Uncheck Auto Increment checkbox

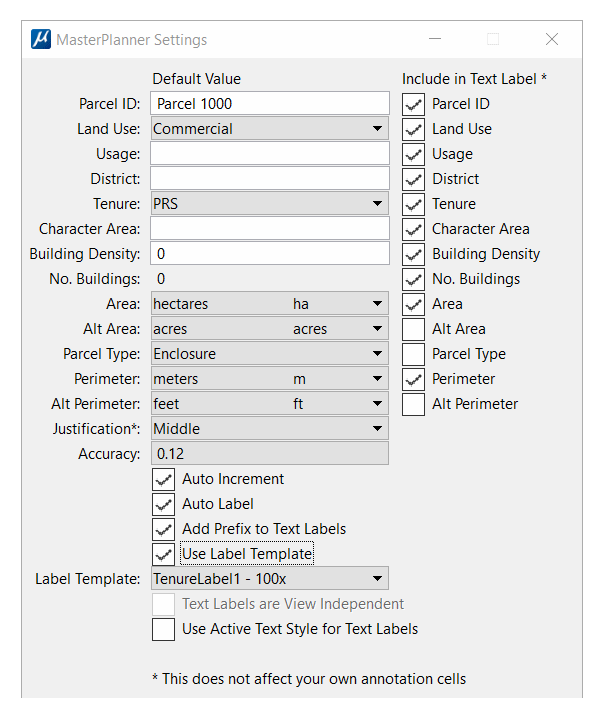click(164, 479)
